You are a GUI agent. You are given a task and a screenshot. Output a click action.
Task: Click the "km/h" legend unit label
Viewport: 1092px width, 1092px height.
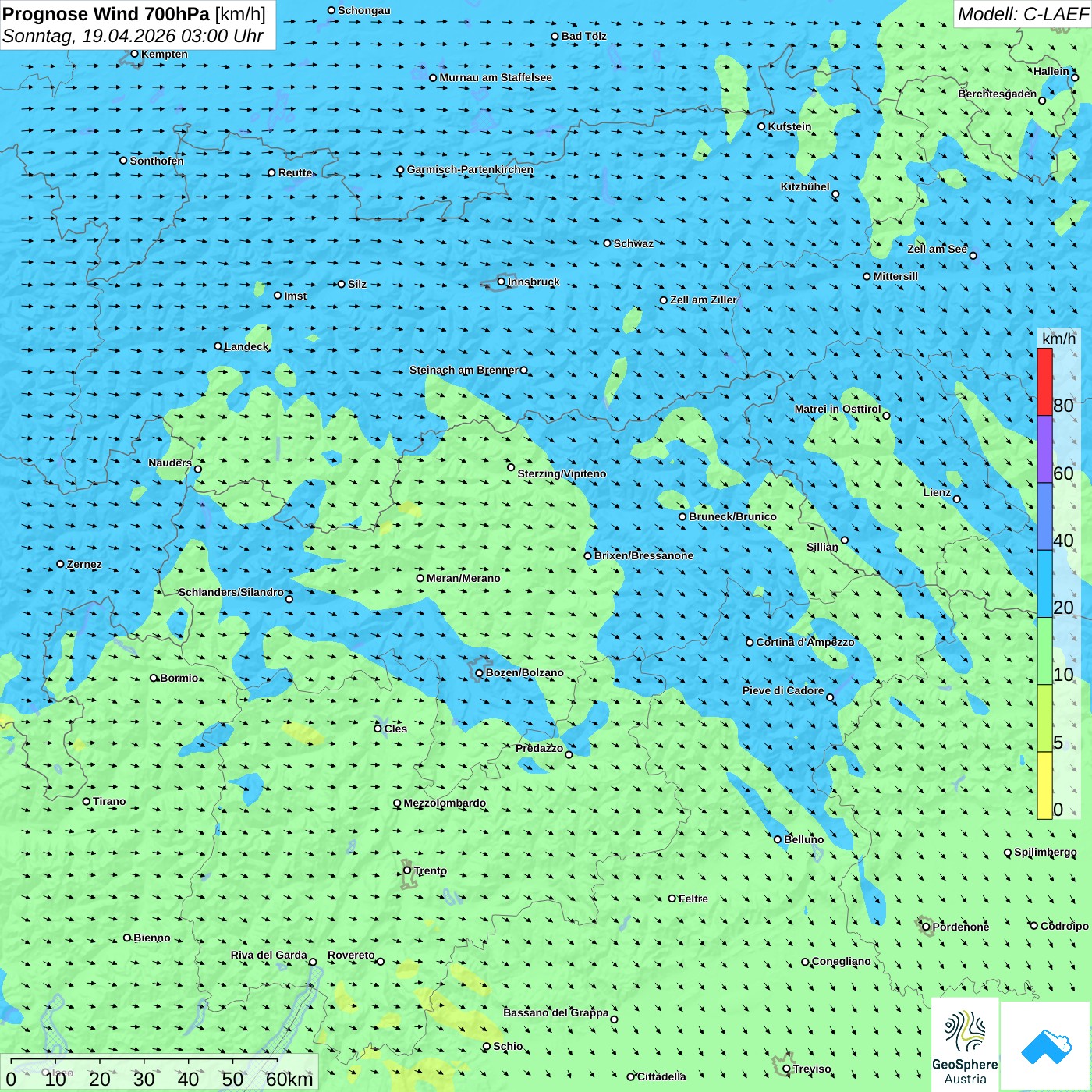[x=1058, y=339]
